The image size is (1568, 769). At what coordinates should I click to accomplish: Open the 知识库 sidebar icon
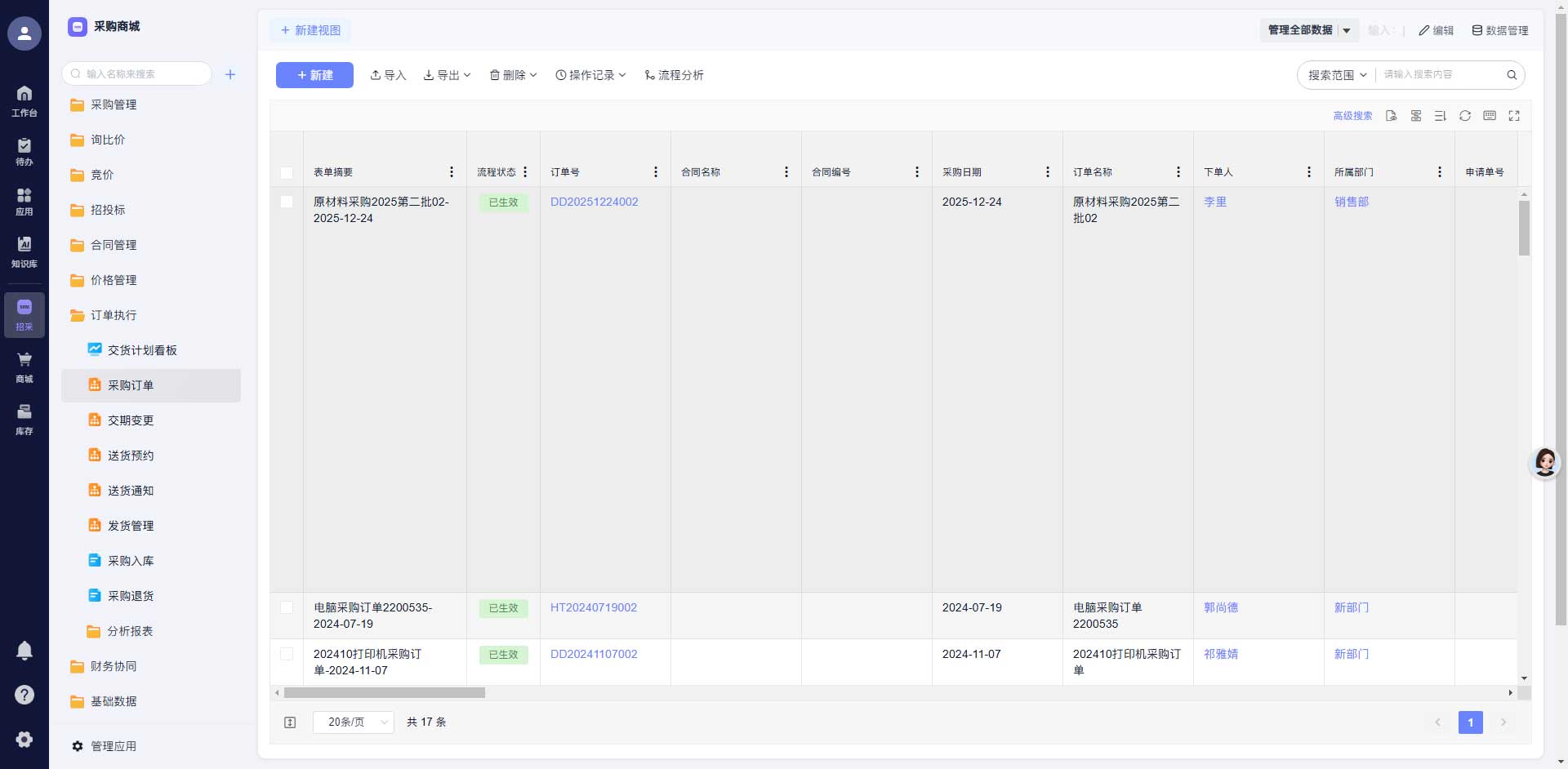[24, 251]
